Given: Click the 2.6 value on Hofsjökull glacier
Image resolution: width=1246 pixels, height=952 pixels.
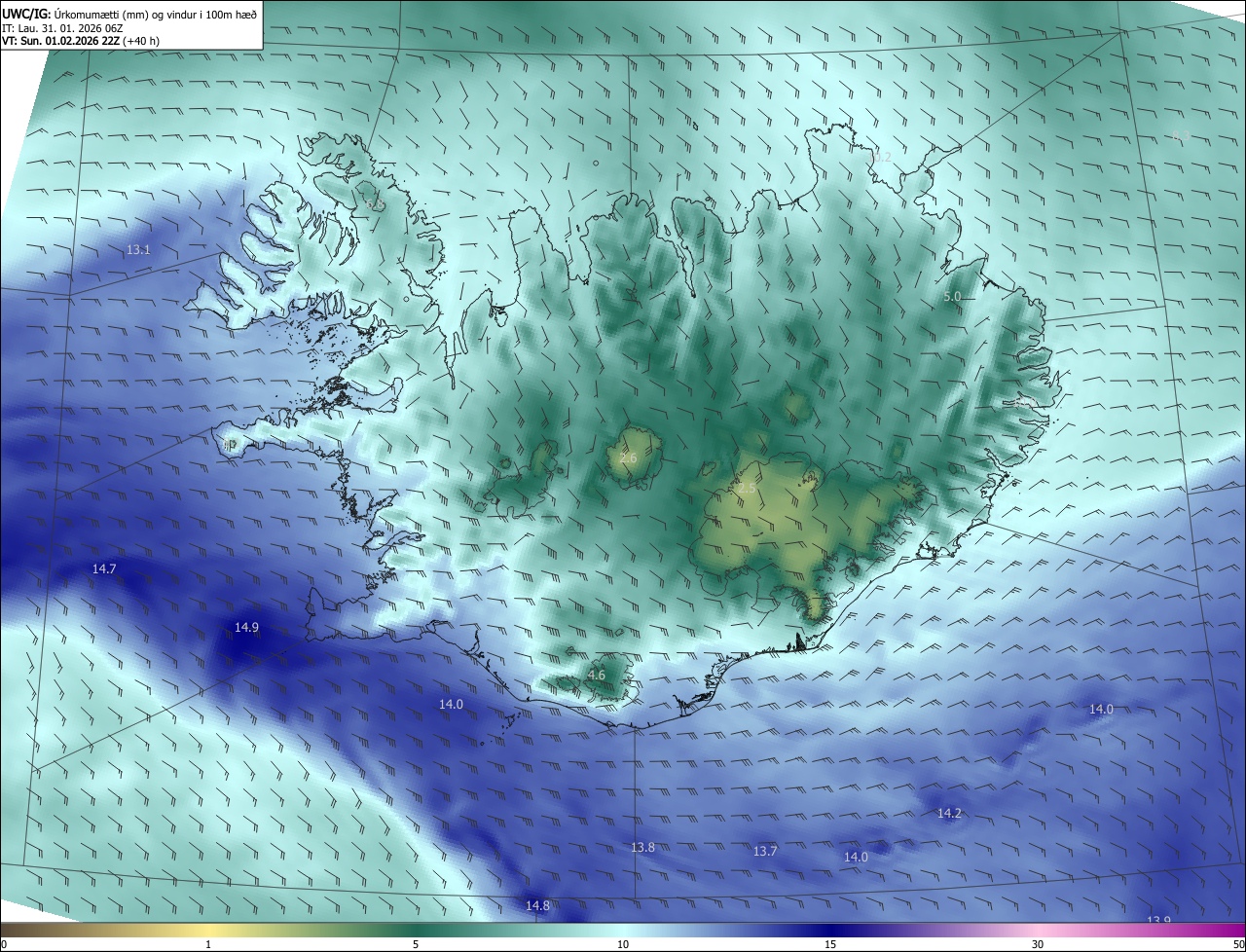Looking at the screenshot, I should 628,458.
